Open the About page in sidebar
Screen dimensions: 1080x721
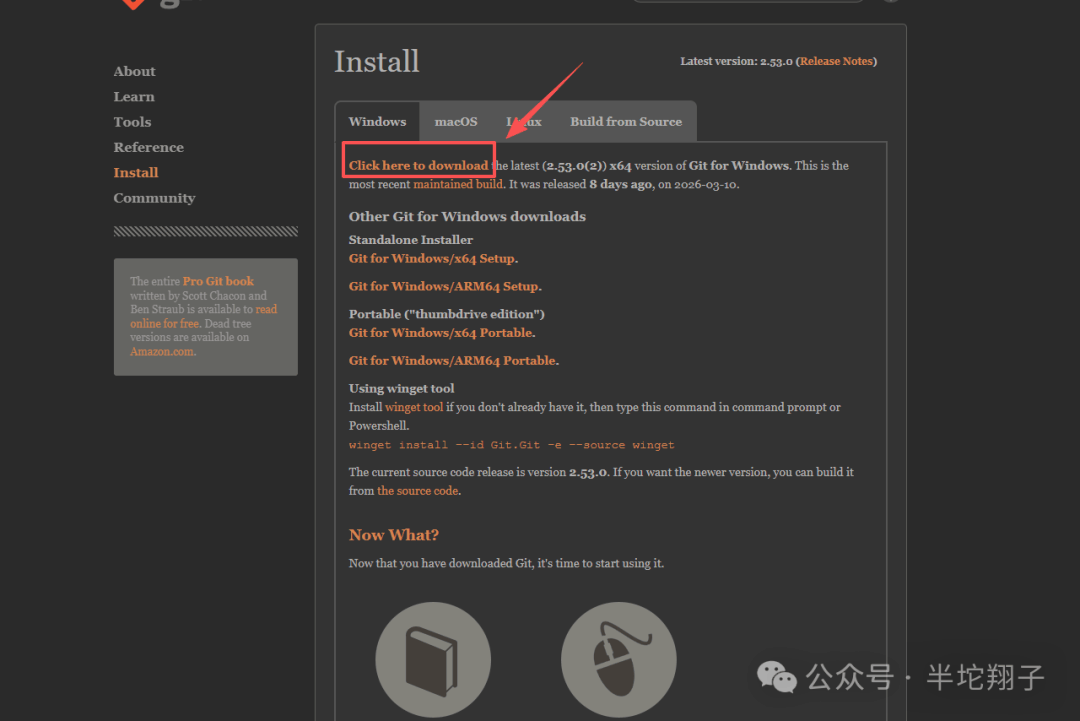click(x=134, y=72)
